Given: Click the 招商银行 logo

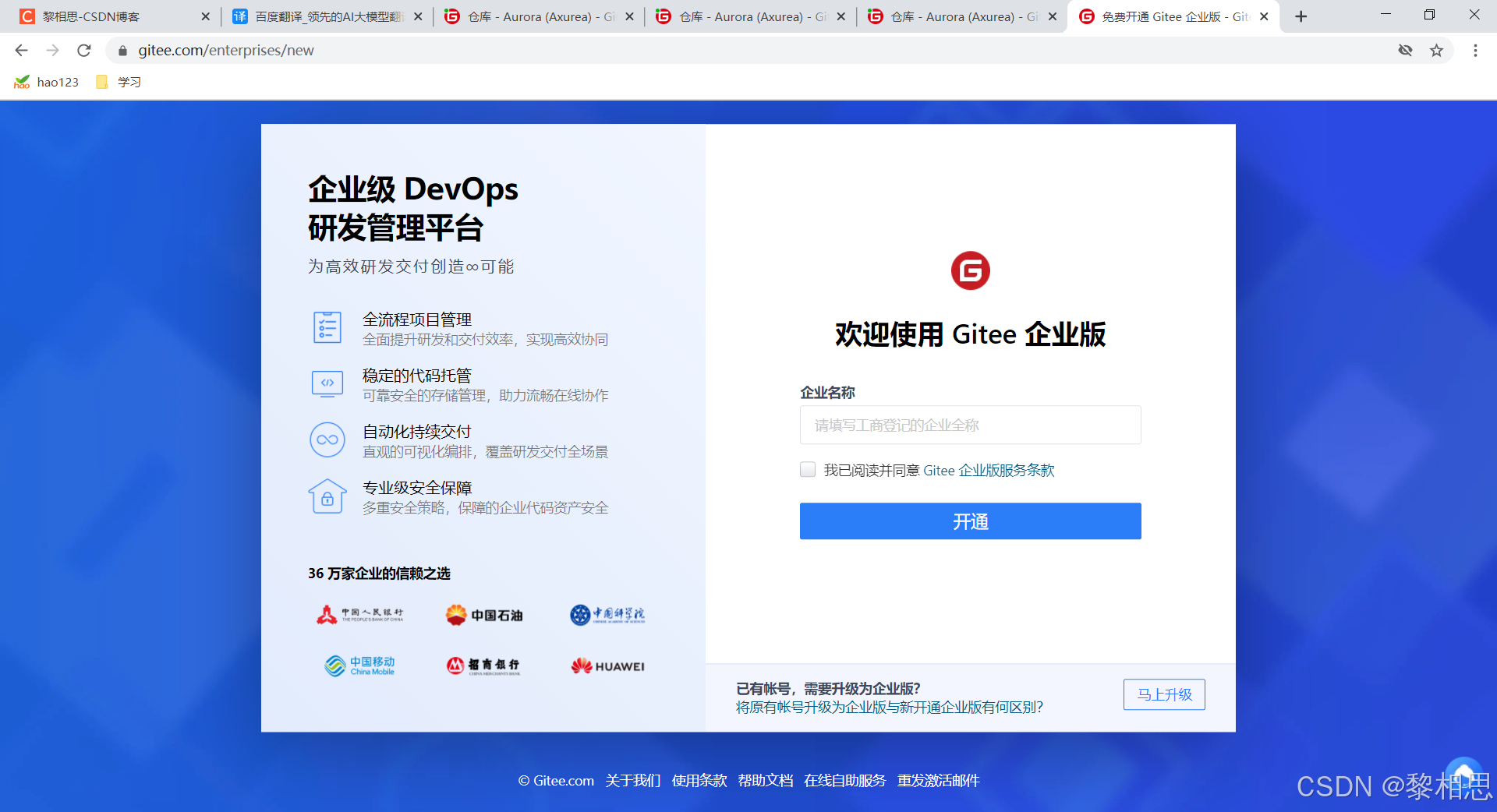Looking at the screenshot, I should coord(483,665).
